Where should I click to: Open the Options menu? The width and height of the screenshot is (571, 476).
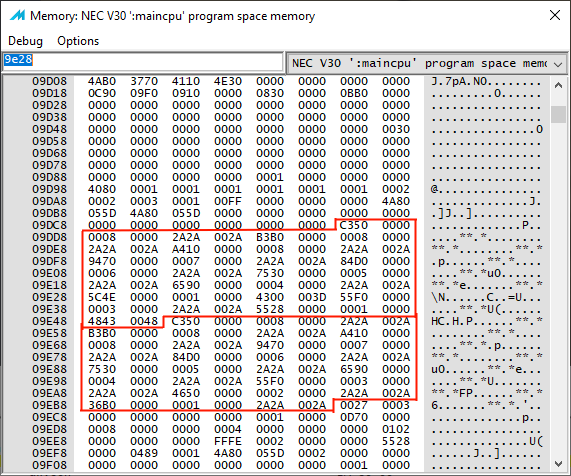(78, 41)
